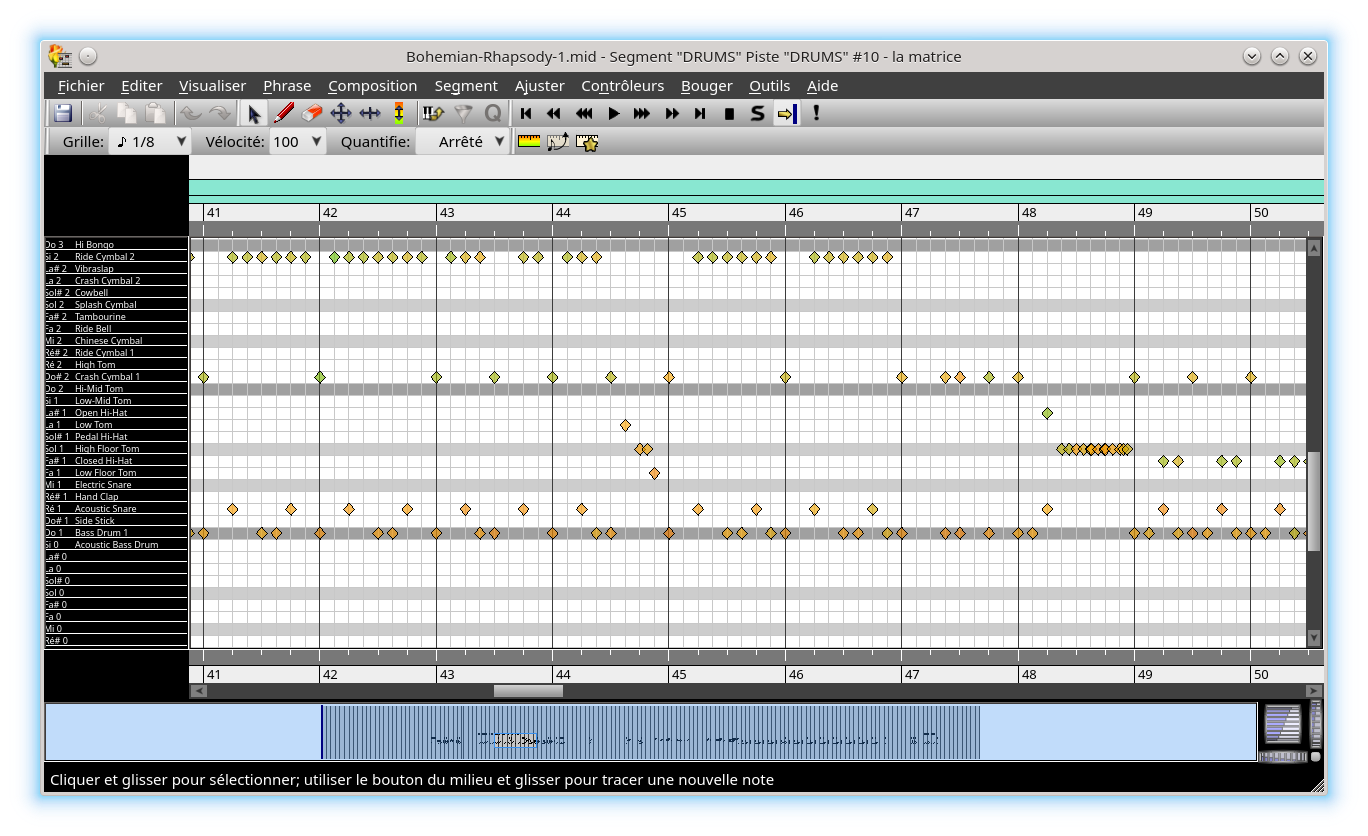
Task: Open the Grille 1/8 dropdown
Action: tap(149, 142)
